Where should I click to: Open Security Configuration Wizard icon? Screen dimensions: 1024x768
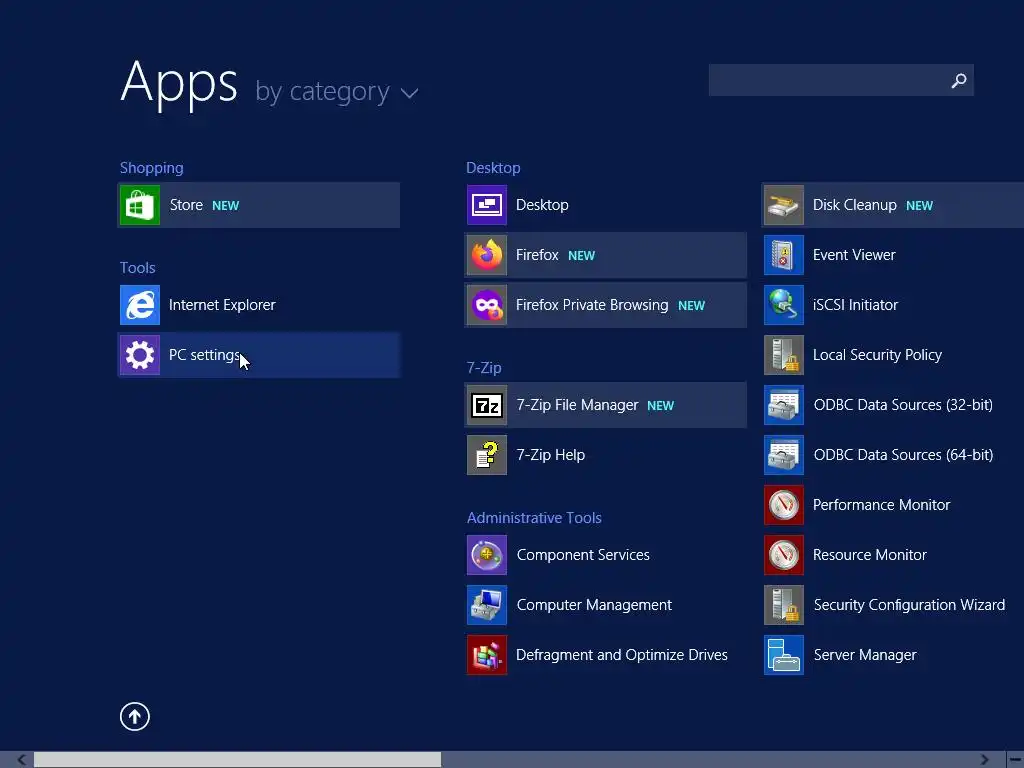[784, 605]
